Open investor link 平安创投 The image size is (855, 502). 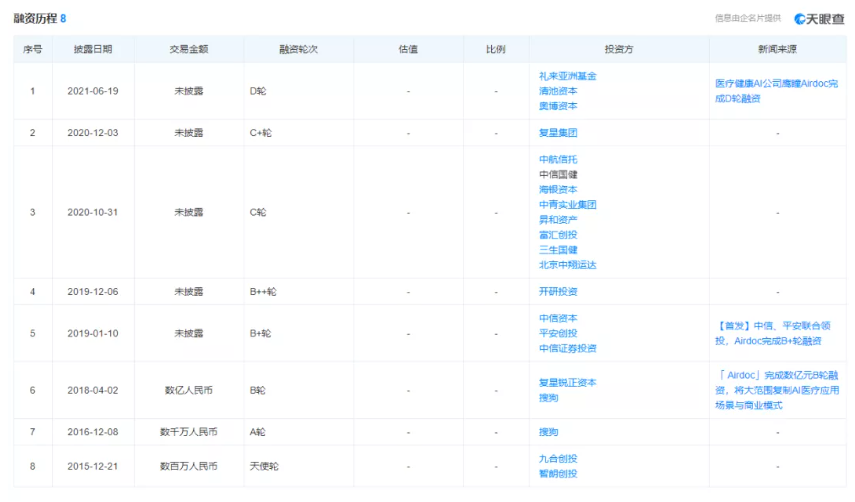(x=558, y=334)
